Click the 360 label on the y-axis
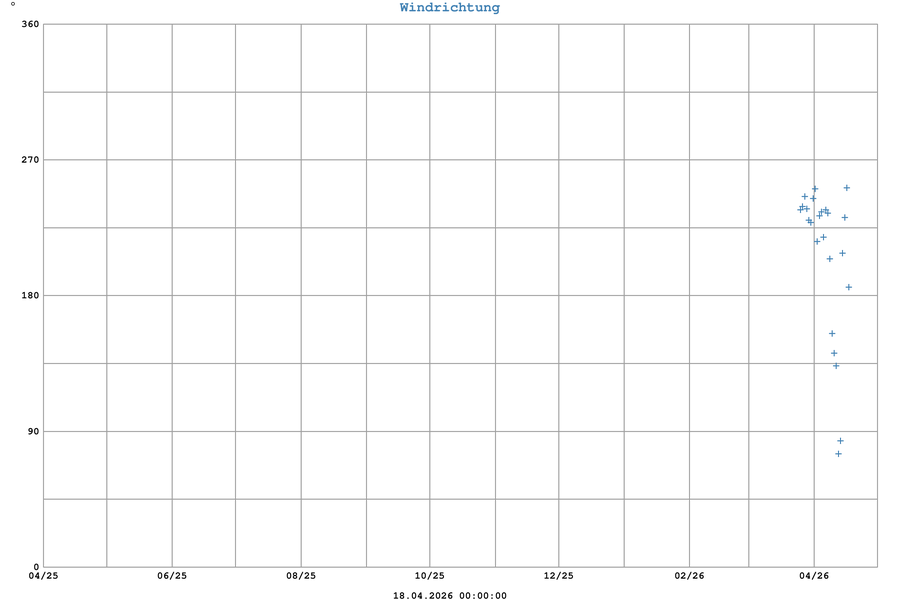 pos(30,24)
